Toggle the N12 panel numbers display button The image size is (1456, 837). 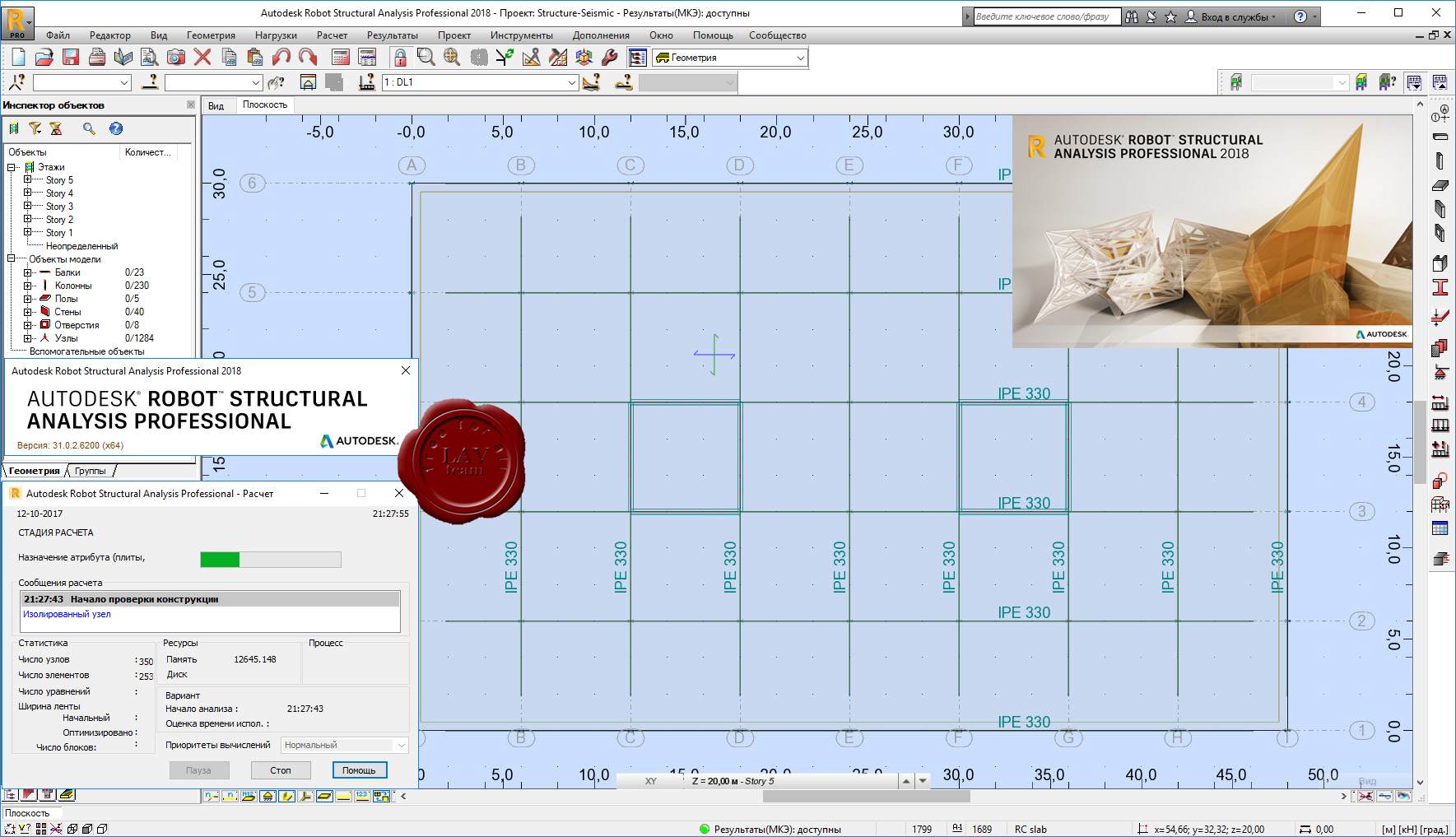tap(249, 796)
